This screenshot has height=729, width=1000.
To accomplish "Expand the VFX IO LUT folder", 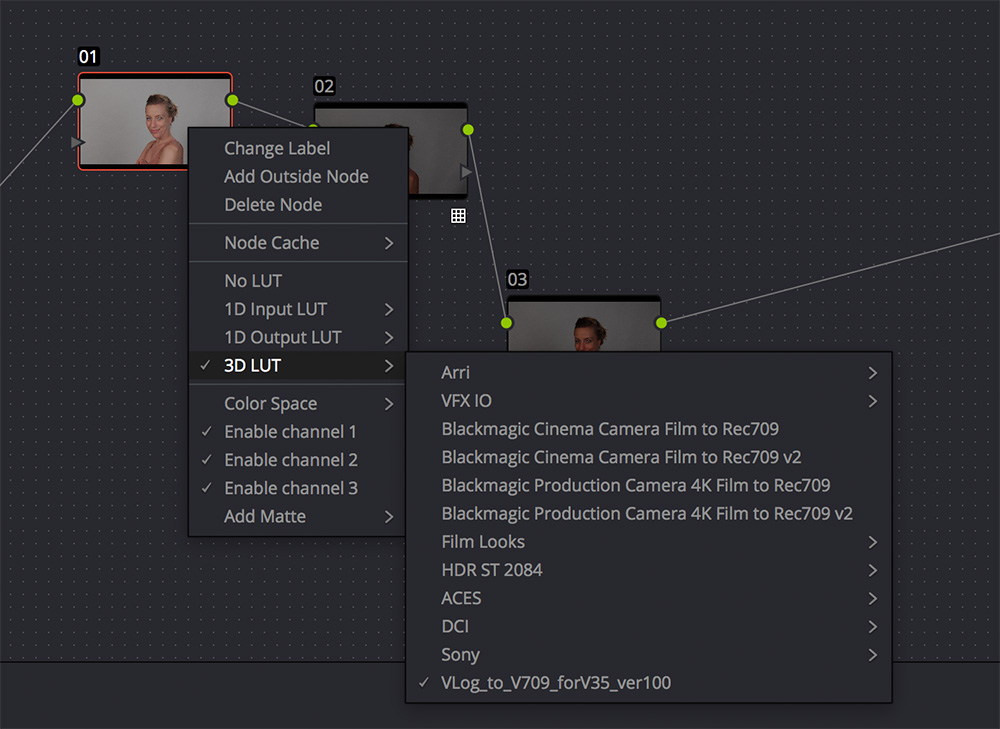I will pyautogui.click(x=649, y=401).
